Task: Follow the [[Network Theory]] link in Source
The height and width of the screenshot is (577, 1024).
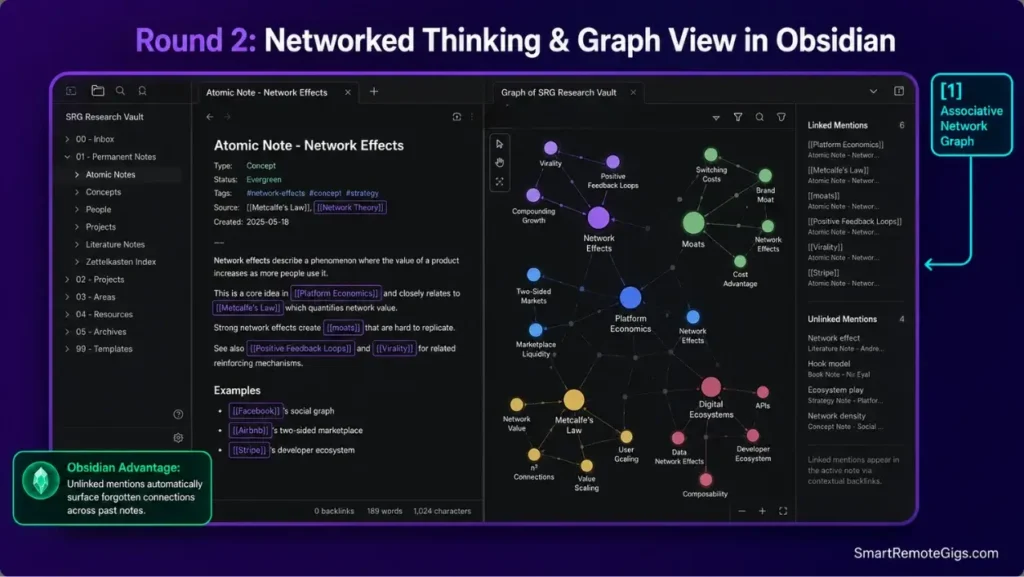Action: pyautogui.click(x=351, y=208)
